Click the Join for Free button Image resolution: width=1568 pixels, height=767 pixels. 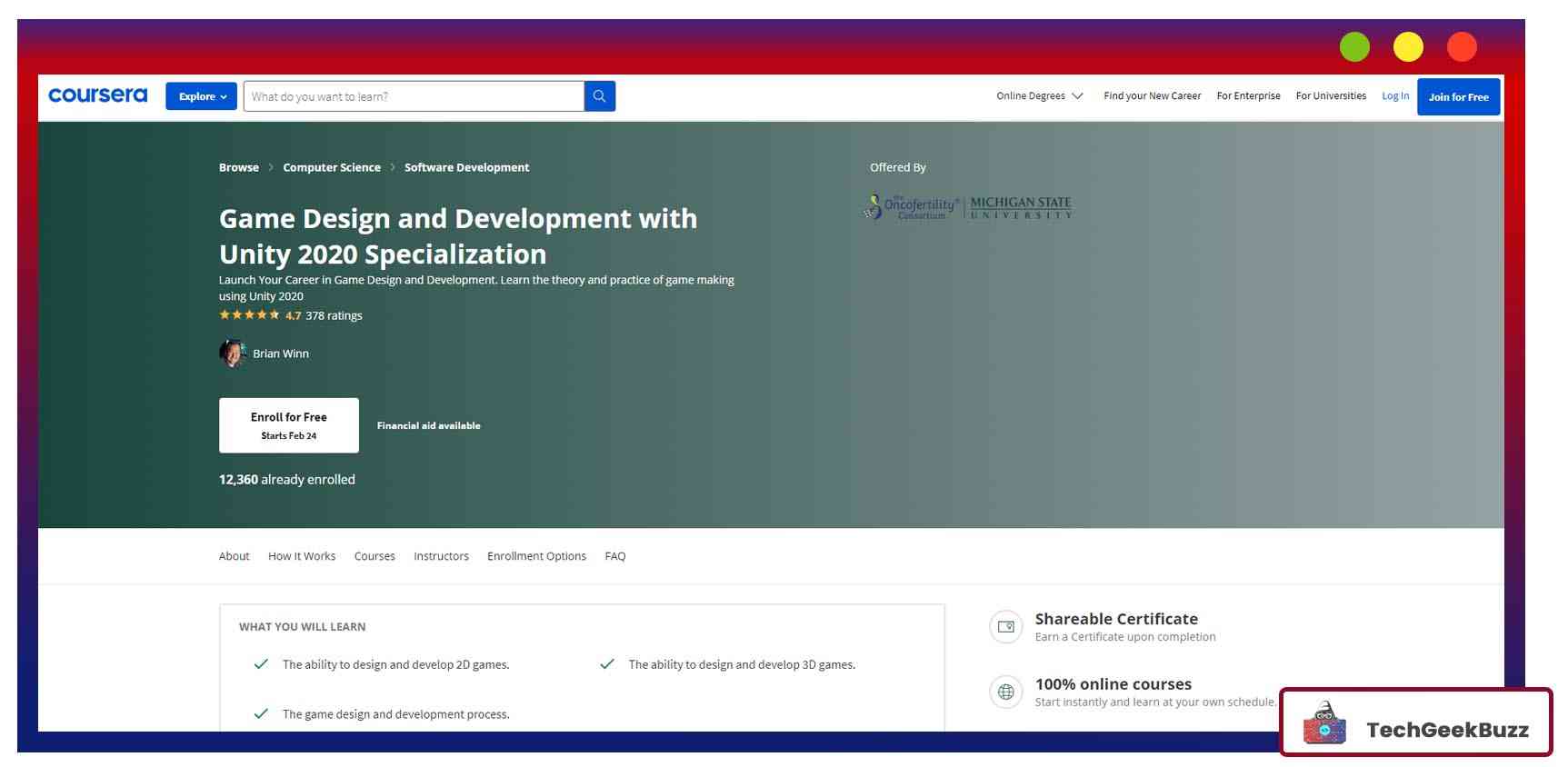pyautogui.click(x=1458, y=97)
